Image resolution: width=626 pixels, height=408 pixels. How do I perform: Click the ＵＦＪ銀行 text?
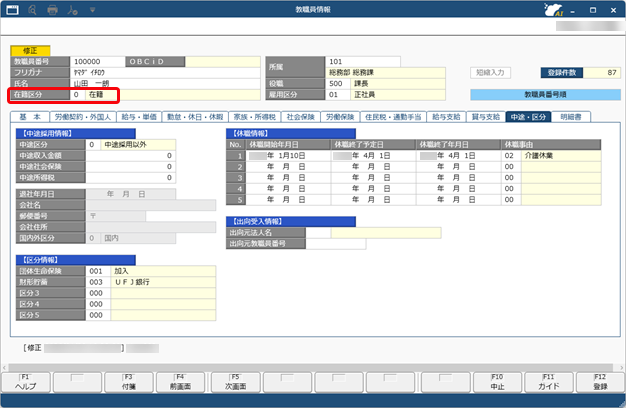pos(132,282)
